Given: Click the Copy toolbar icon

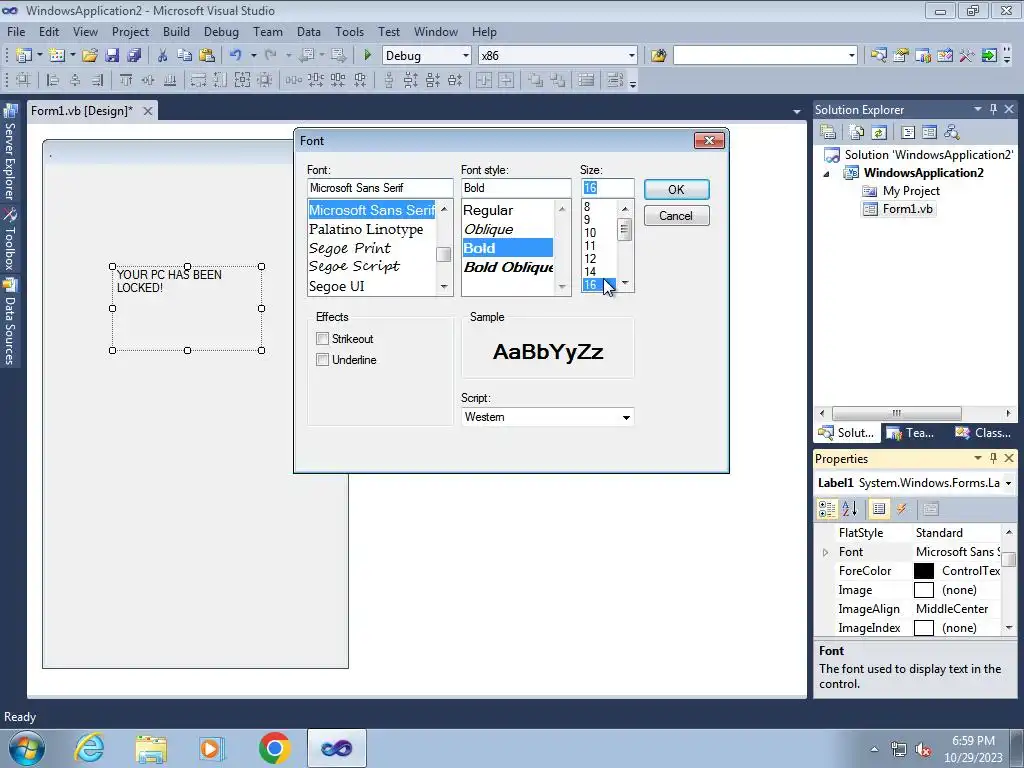Looking at the screenshot, I should (185, 56).
